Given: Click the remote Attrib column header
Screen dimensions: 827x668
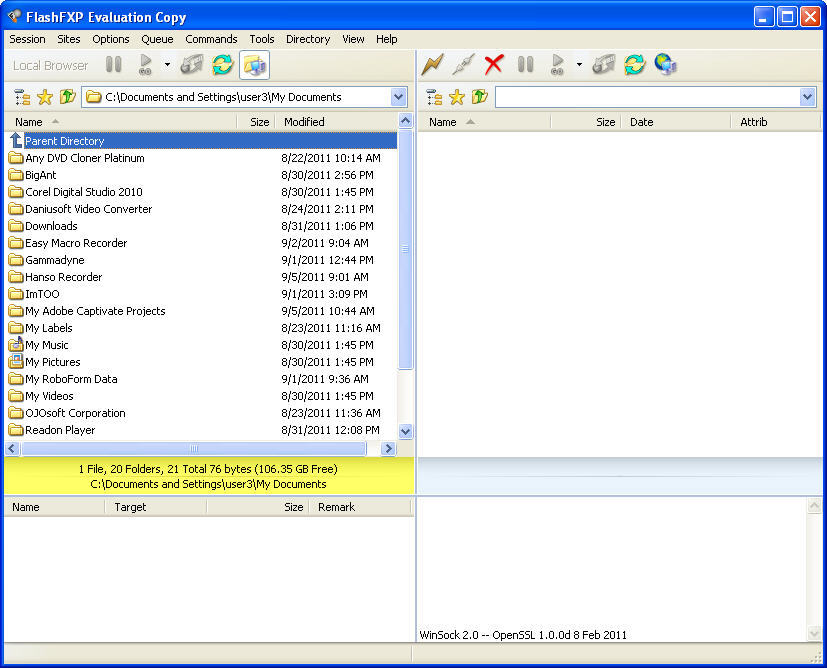Looking at the screenshot, I should pos(754,122).
